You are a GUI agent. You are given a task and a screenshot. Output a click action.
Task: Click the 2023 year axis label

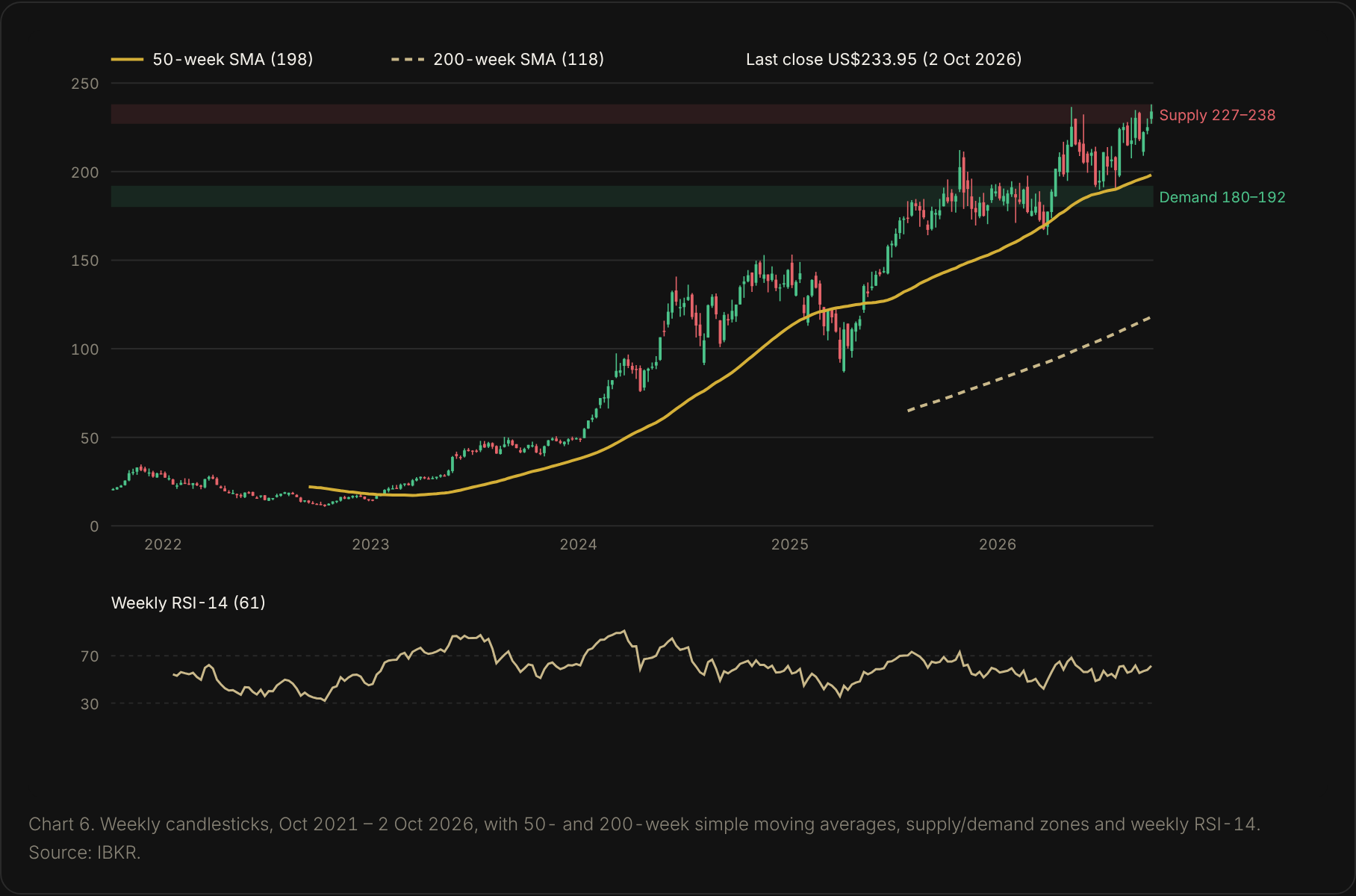pyautogui.click(x=370, y=544)
